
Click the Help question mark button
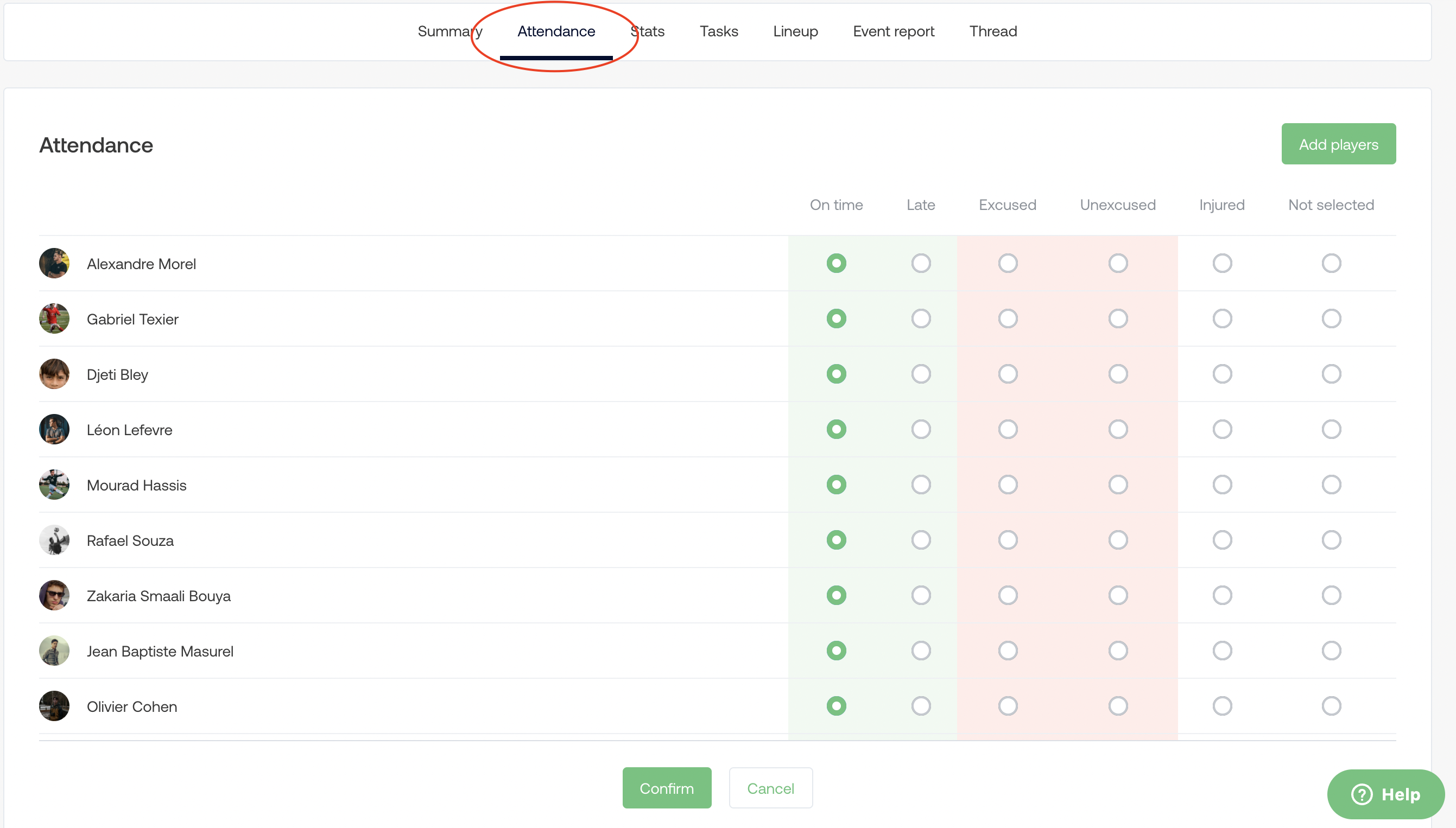[x=1385, y=794]
